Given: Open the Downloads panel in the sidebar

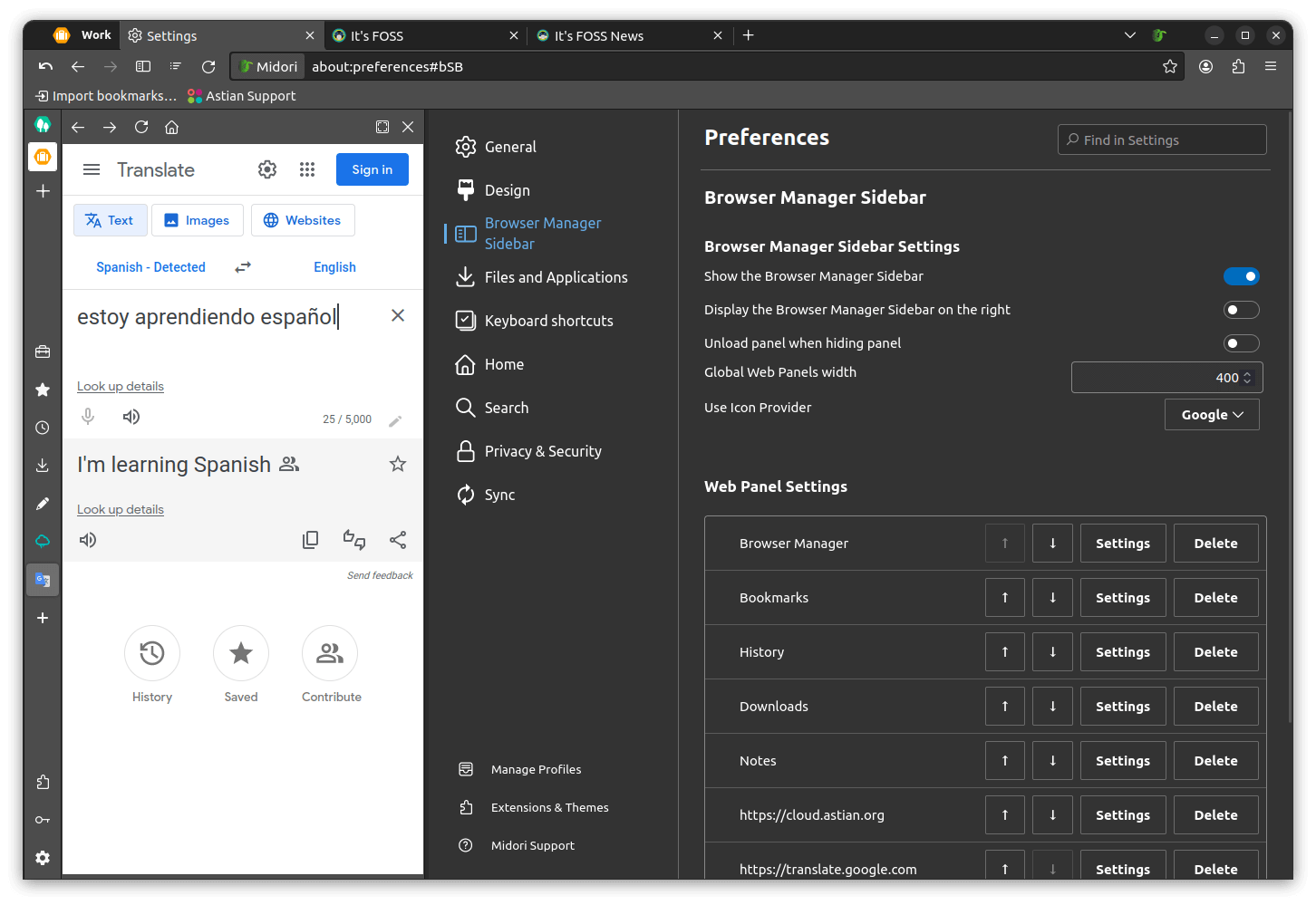Looking at the screenshot, I should click(43, 465).
